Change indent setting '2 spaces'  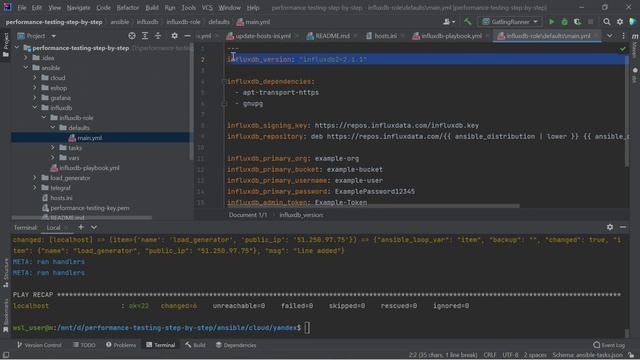tap(535, 355)
